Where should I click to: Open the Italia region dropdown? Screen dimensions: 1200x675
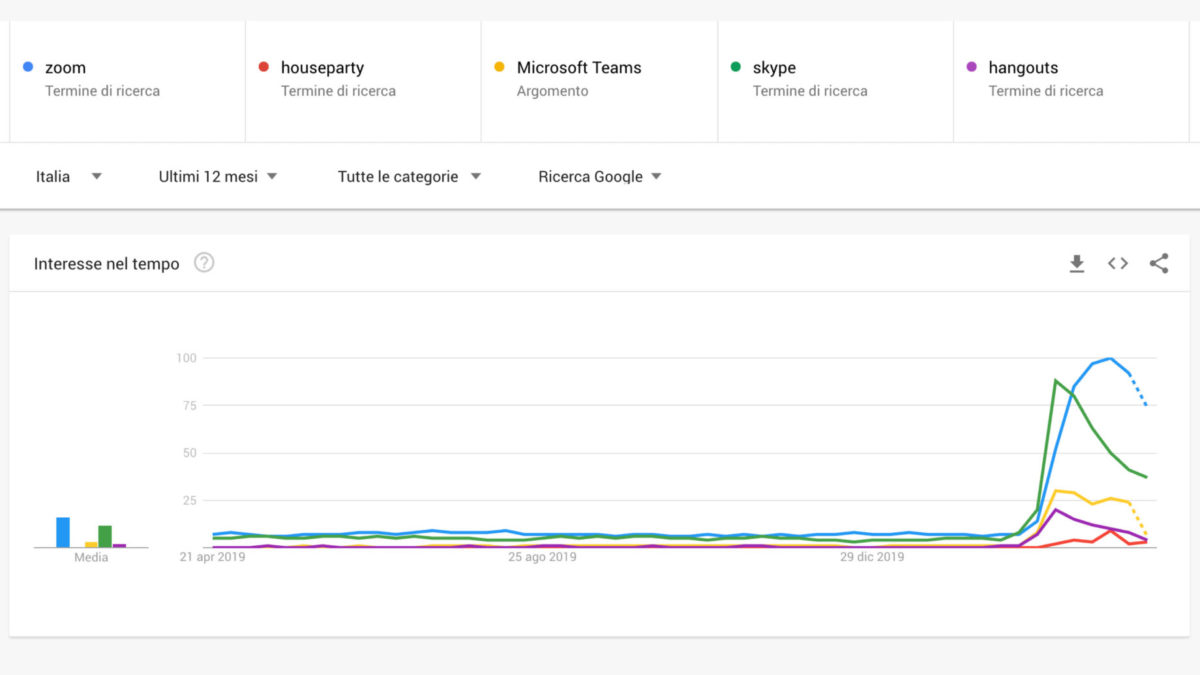(x=69, y=176)
